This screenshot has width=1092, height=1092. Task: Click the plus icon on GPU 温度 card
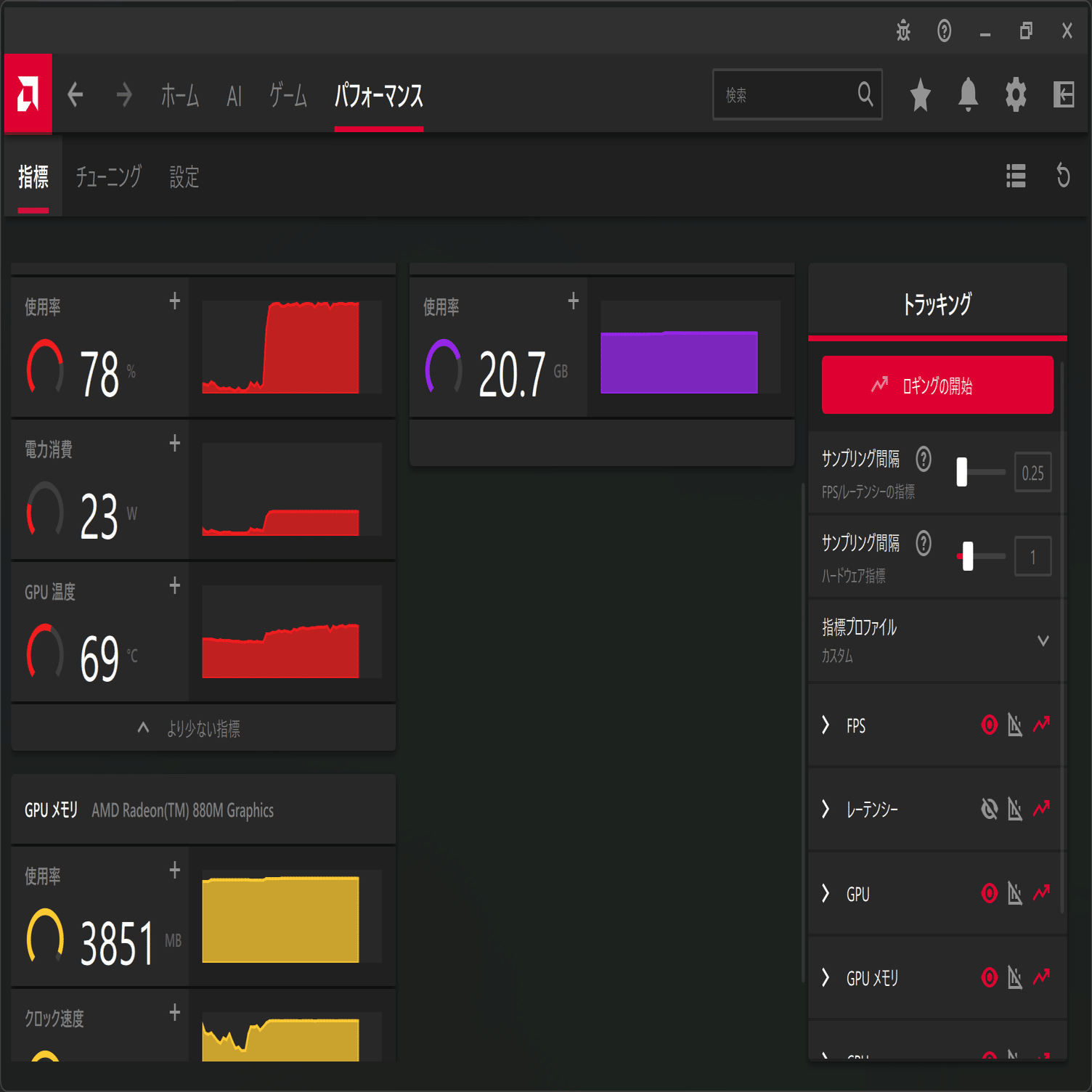coord(175,585)
